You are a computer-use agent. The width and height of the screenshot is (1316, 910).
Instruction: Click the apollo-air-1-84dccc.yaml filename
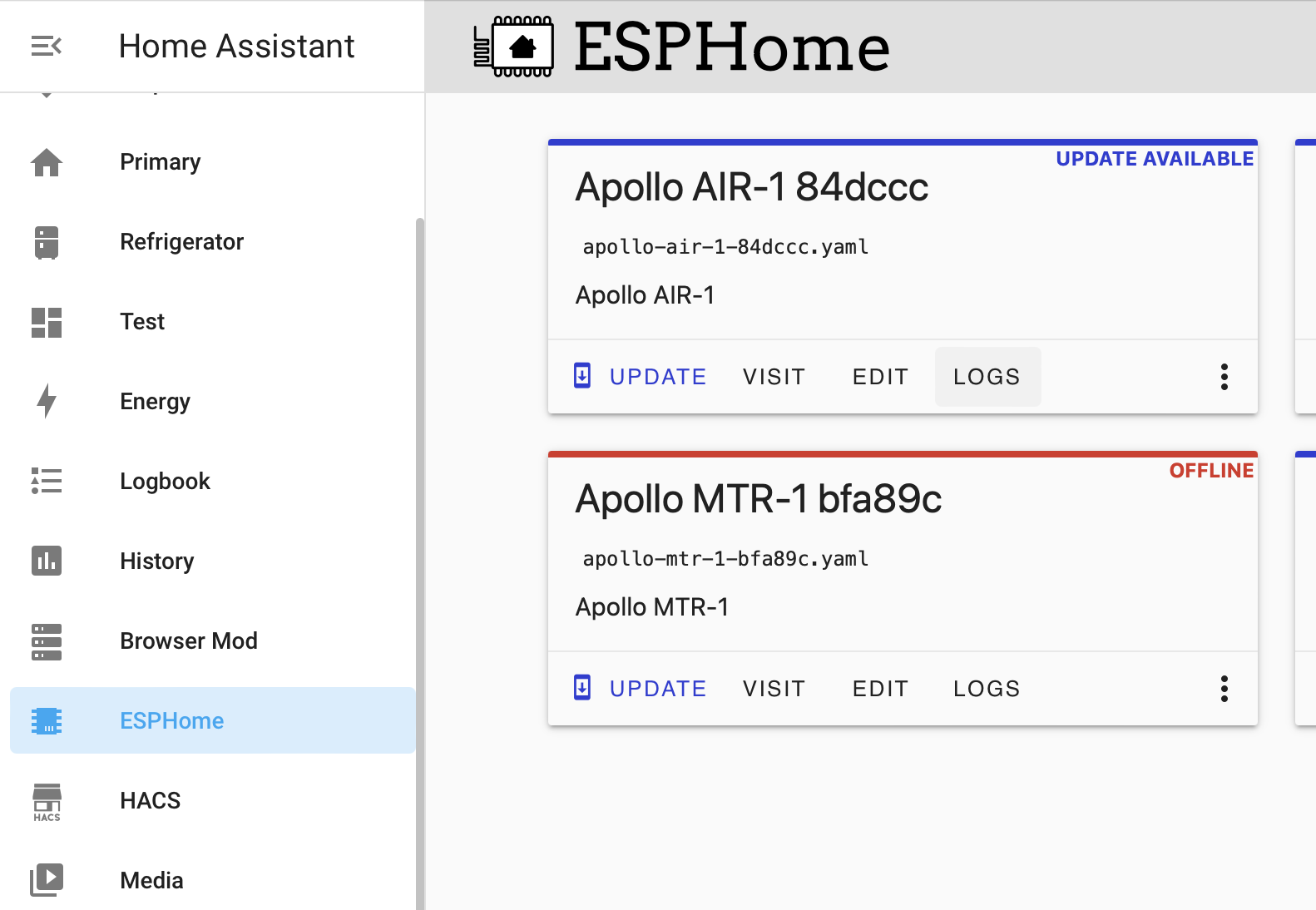pos(725,247)
